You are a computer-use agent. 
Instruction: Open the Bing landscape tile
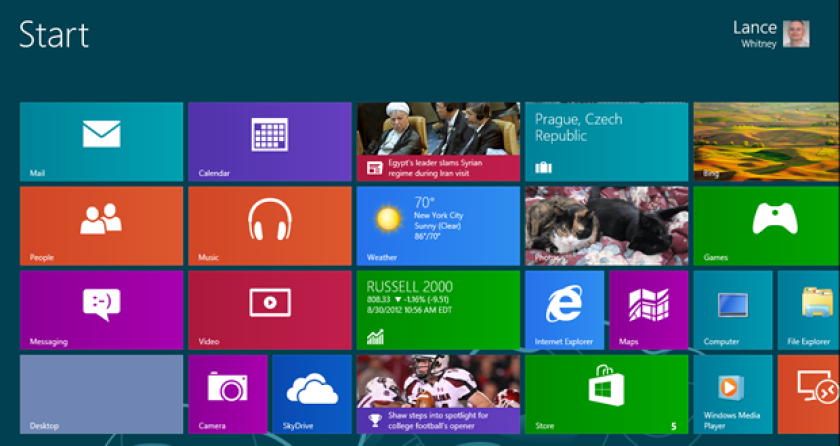click(767, 142)
